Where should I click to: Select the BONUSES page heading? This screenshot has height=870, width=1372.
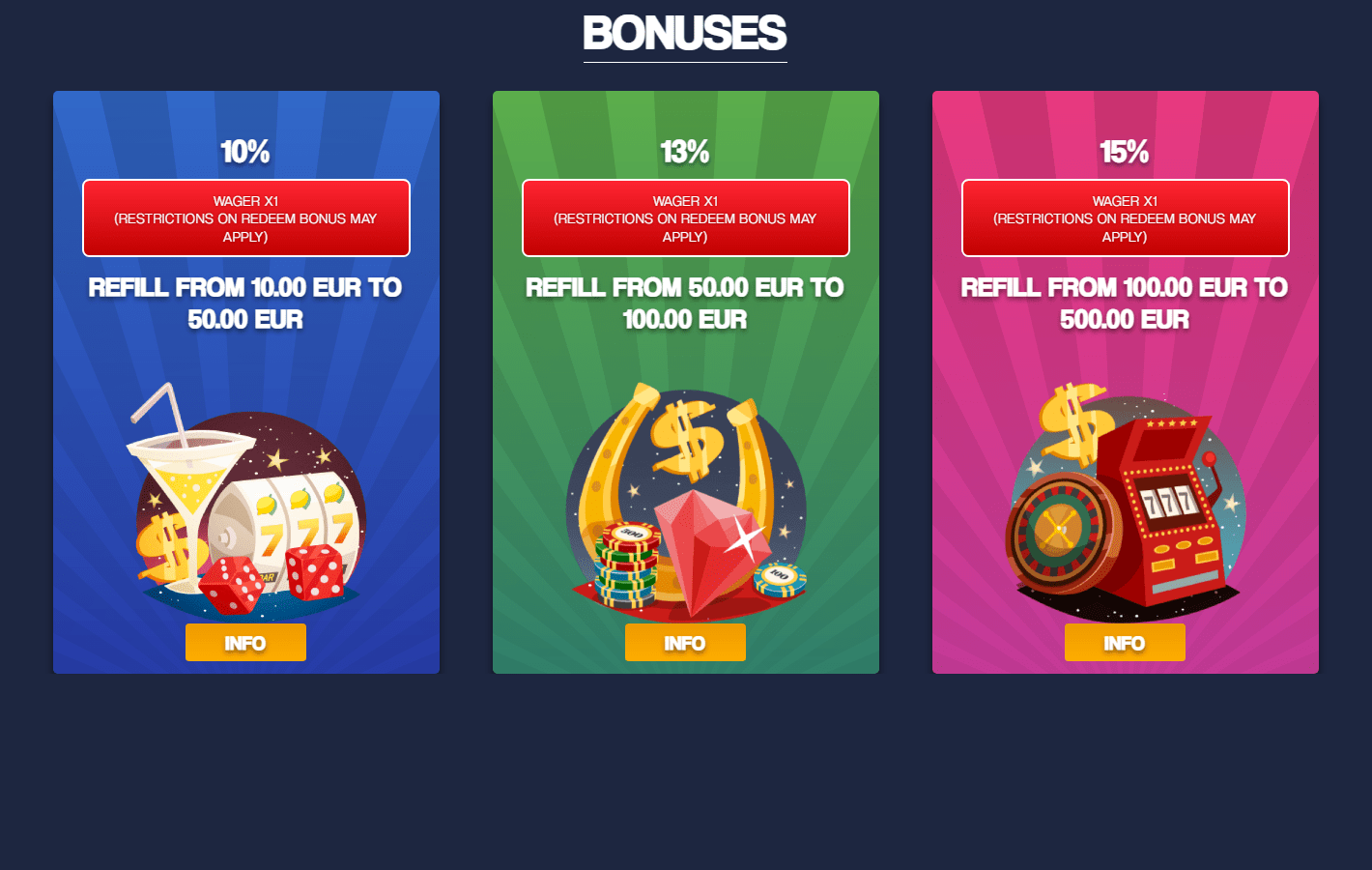(x=685, y=34)
